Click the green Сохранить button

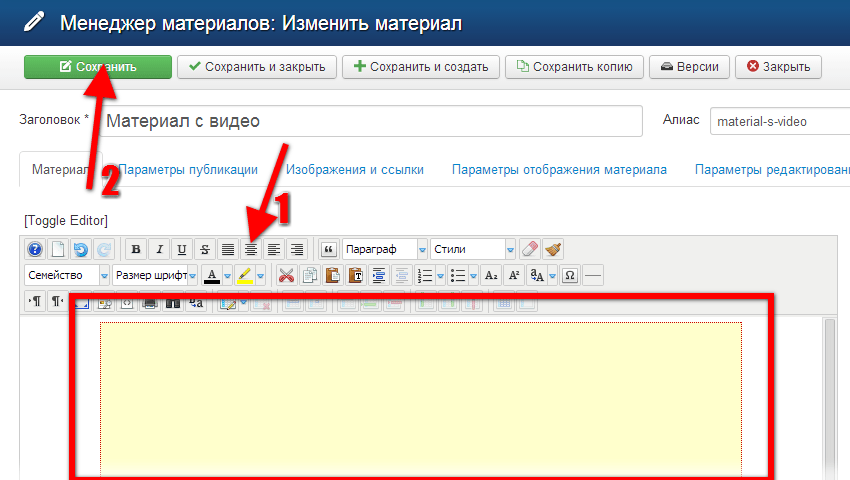(97, 67)
